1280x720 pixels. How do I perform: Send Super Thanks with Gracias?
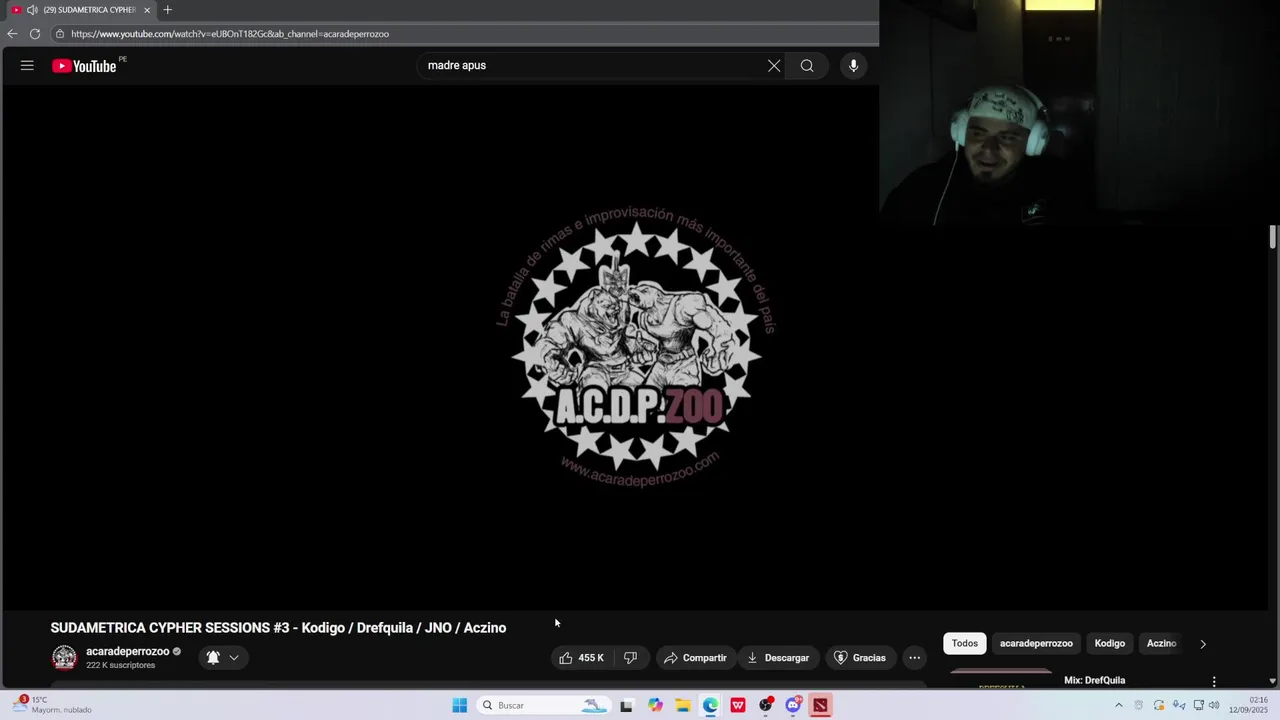click(x=860, y=658)
